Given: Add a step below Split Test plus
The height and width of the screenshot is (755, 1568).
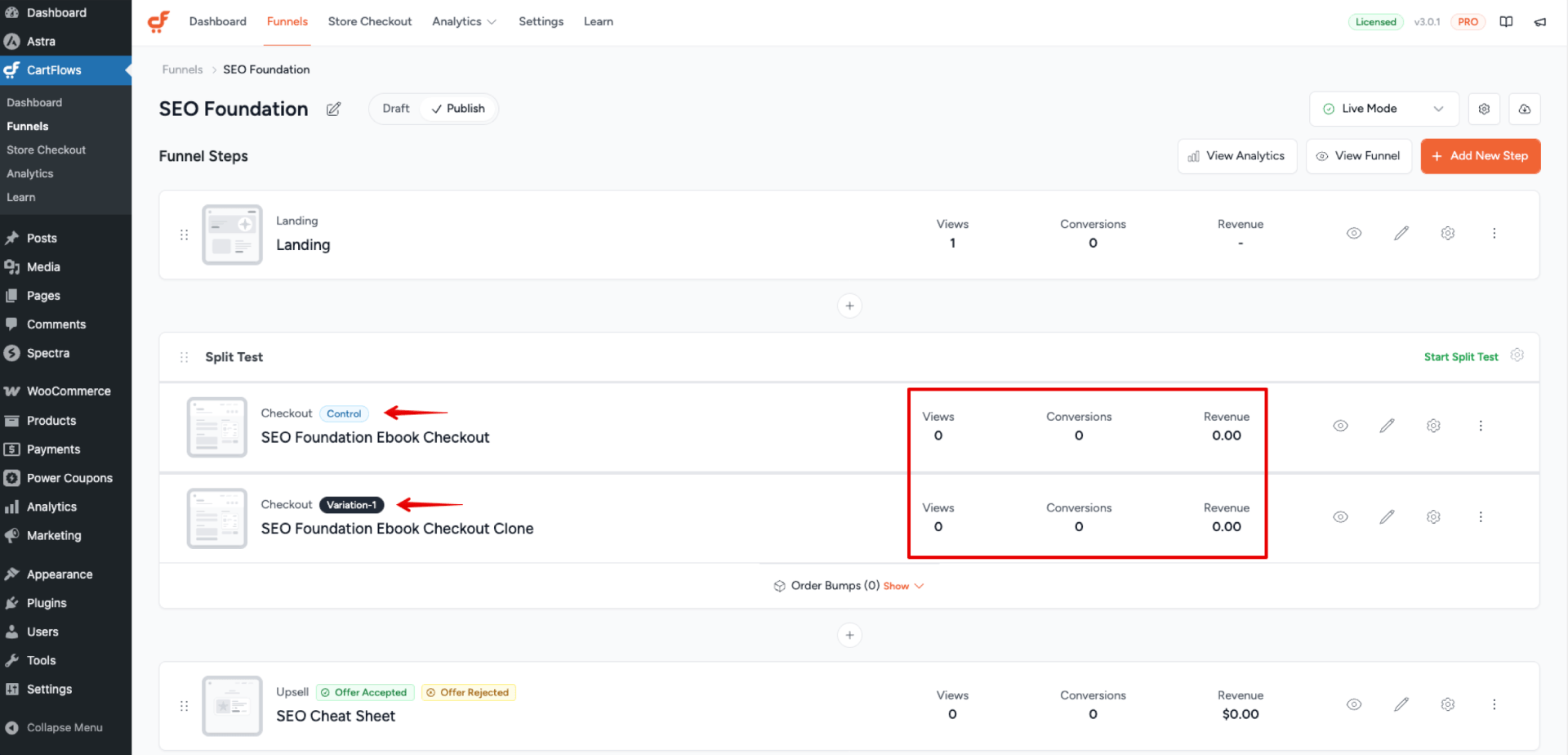Looking at the screenshot, I should [x=849, y=635].
